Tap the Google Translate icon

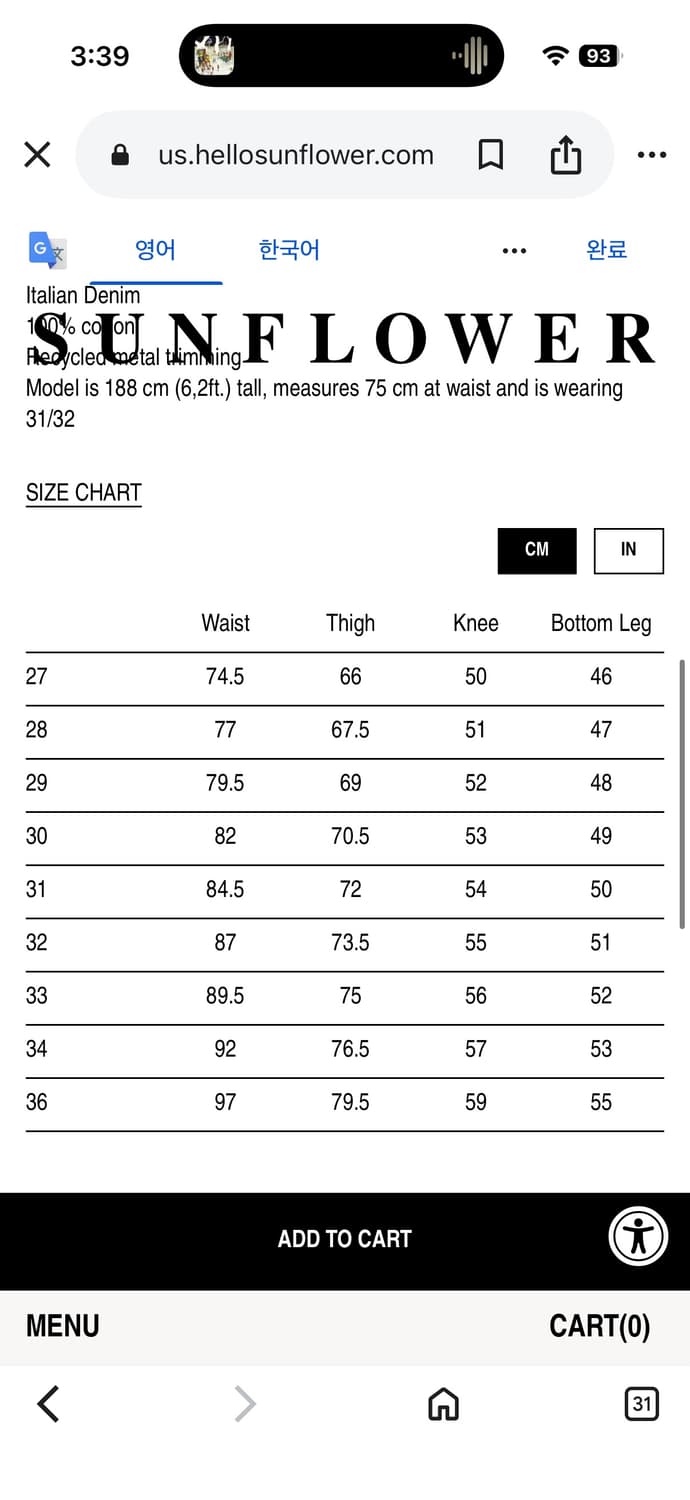pos(47,250)
